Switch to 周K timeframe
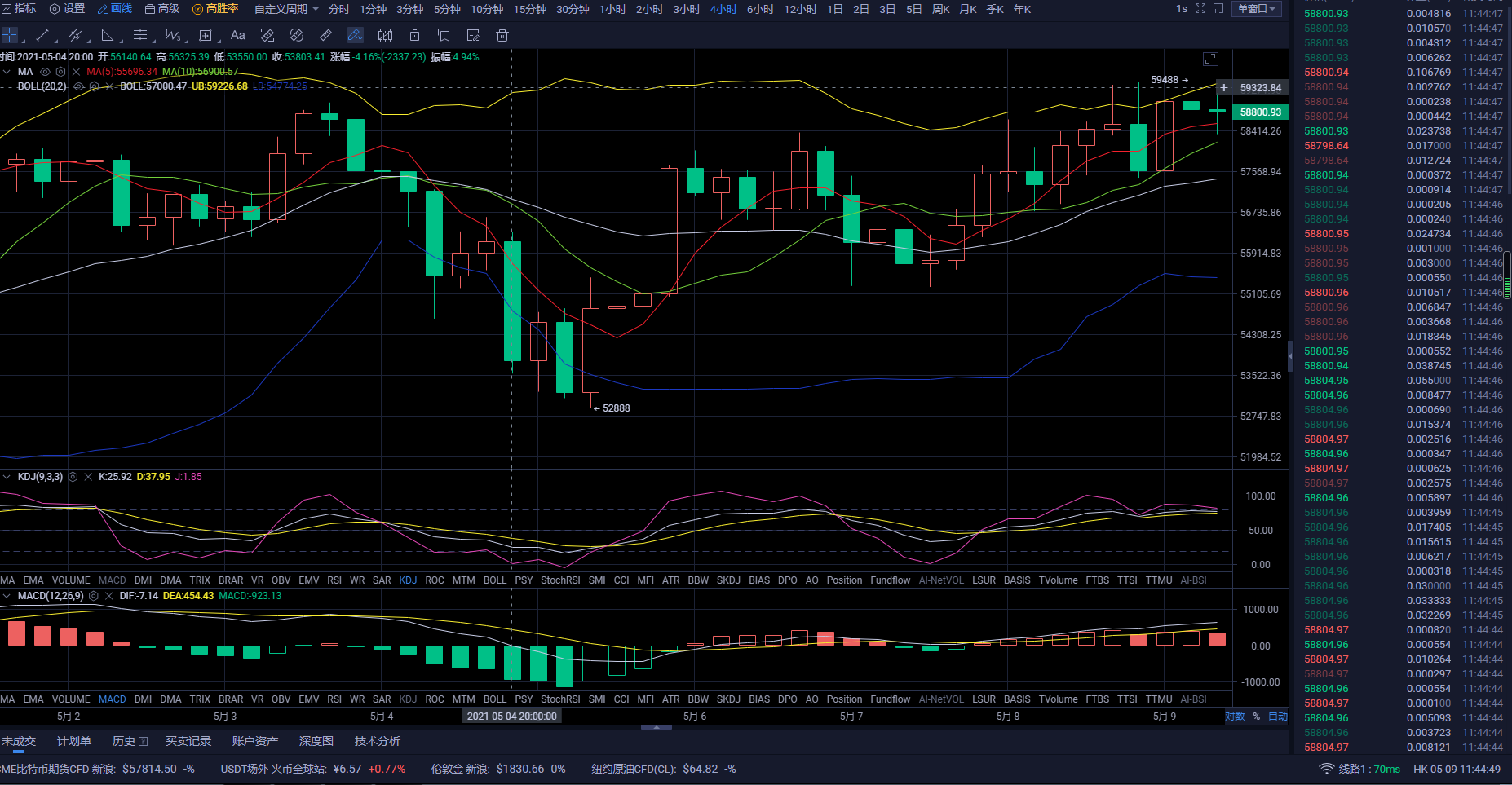 coord(941,9)
